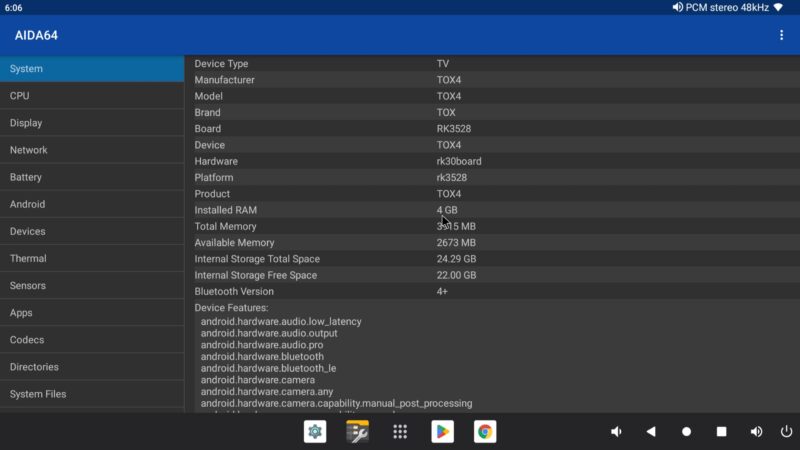The height and width of the screenshot is (450, 800).
Task: Open the Android category
Action: [92, 204]
